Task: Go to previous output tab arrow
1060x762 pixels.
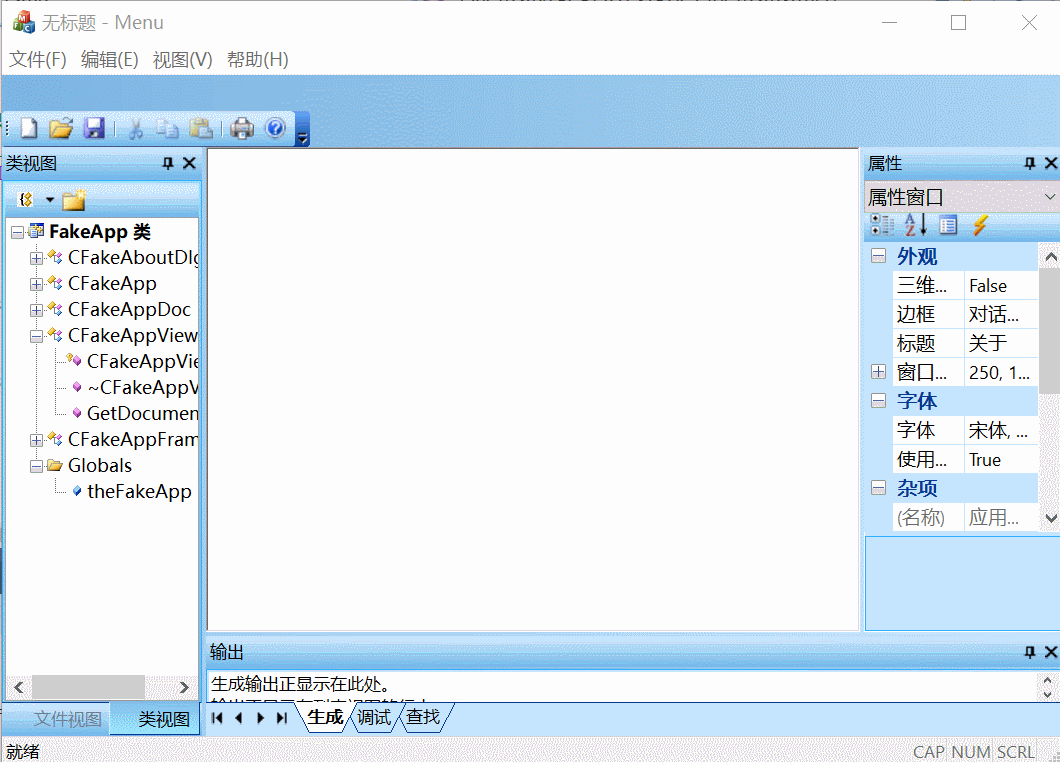Action: coord(239,718)
